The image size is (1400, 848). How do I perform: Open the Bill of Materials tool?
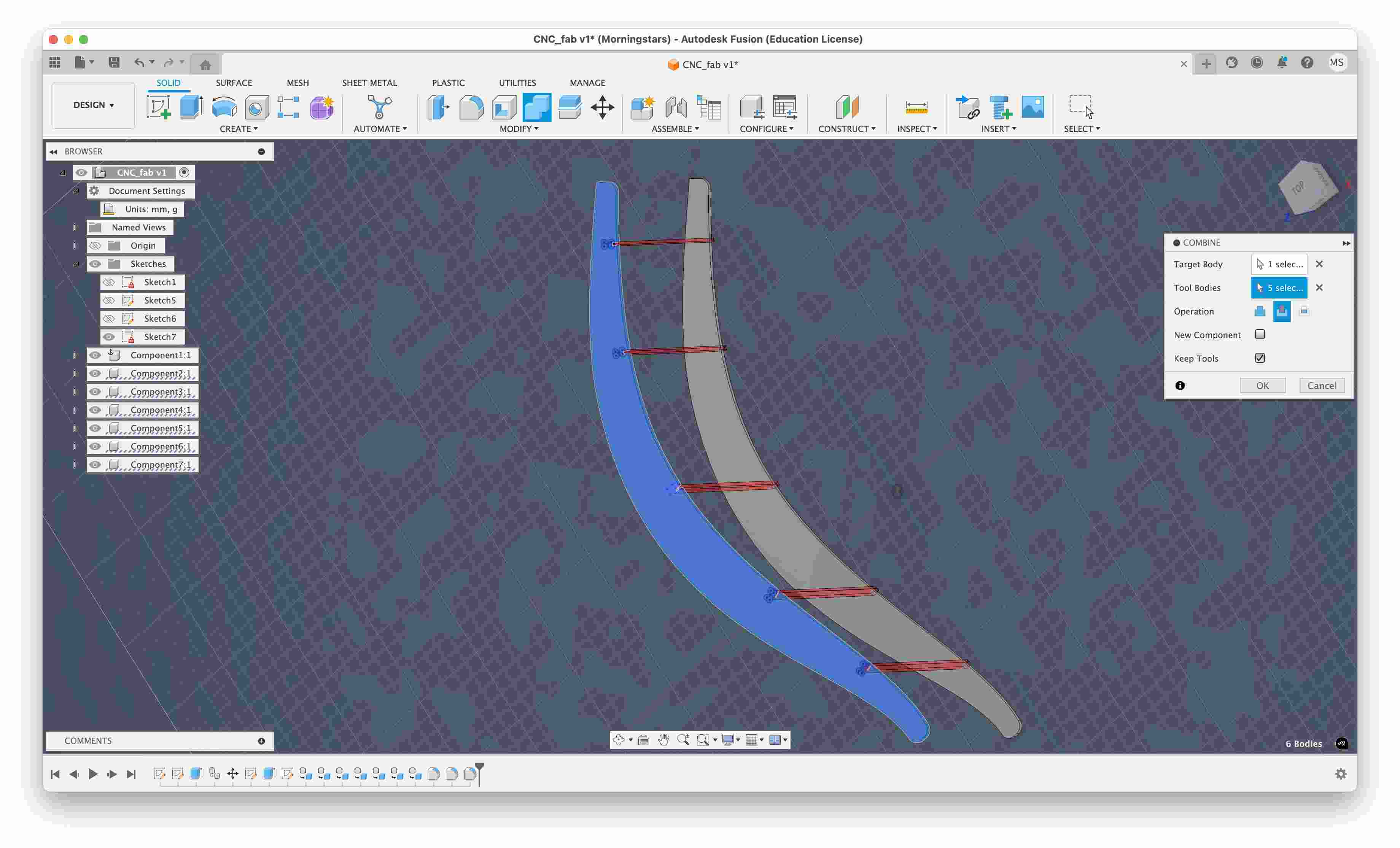[708, 107]
